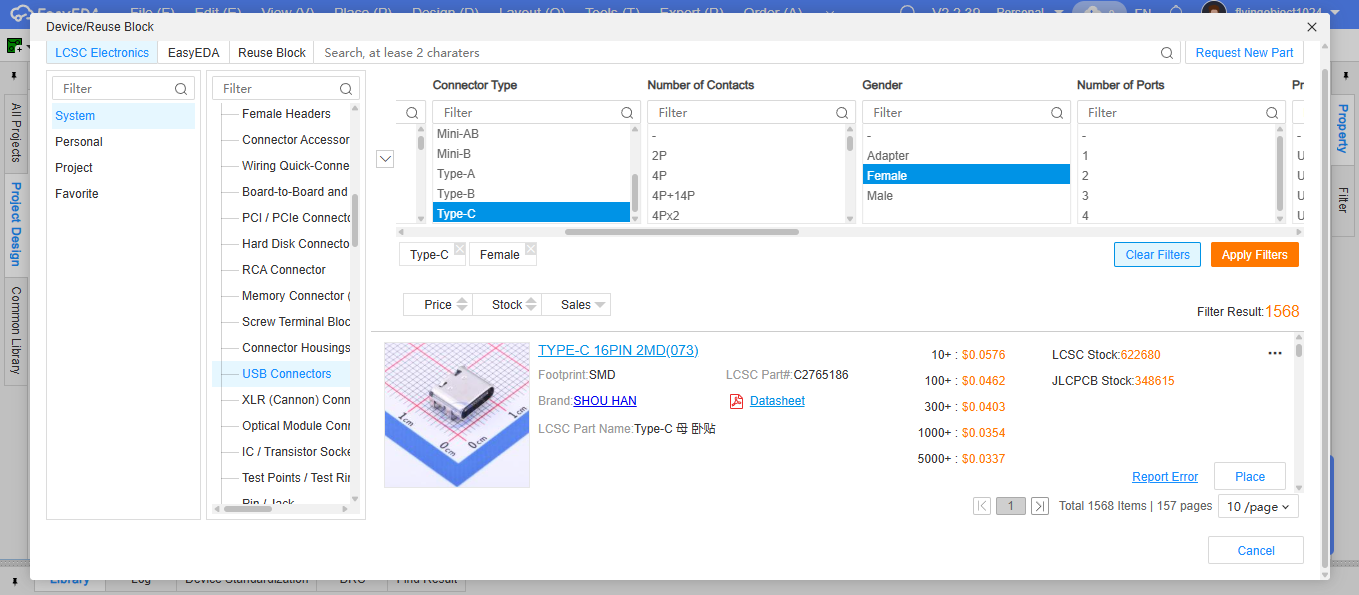Open the 10 /page dropdown
Screen dimensions: 1359x595
pos(1258,506)
